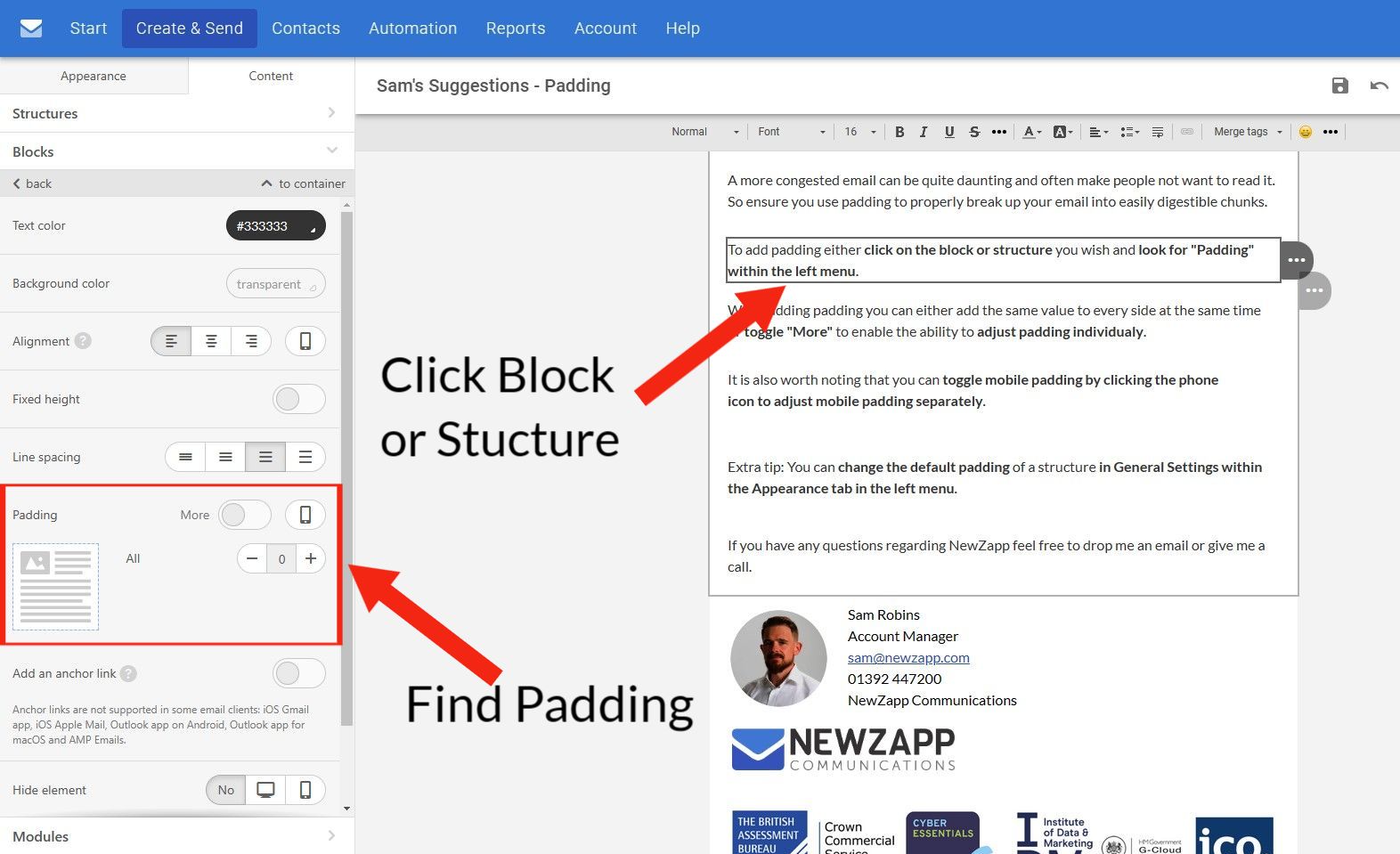The image size is (1400, 854).
Task: Click the underline toolbar icon
Action: tap(949, 132)
